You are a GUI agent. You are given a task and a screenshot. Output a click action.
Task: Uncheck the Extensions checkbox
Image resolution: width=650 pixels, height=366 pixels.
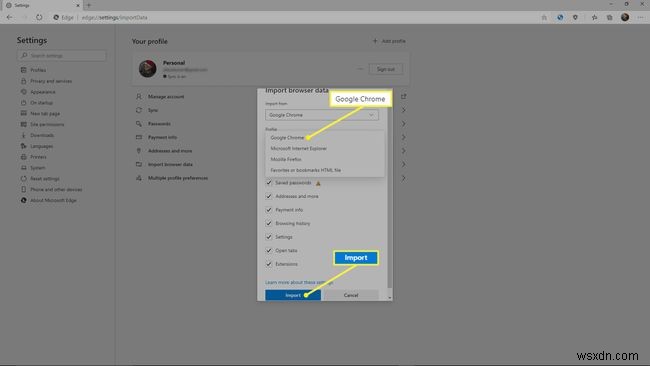269,264
